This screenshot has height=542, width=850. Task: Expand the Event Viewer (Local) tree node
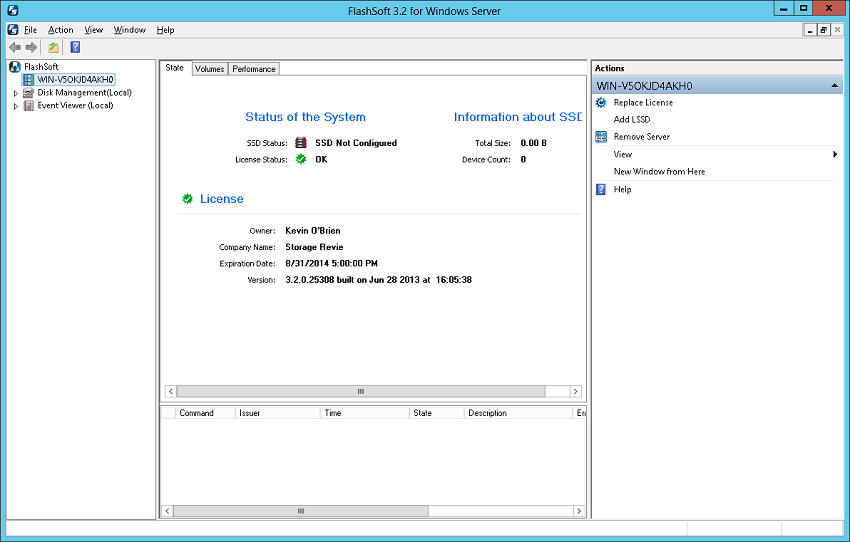coord(16,106)
